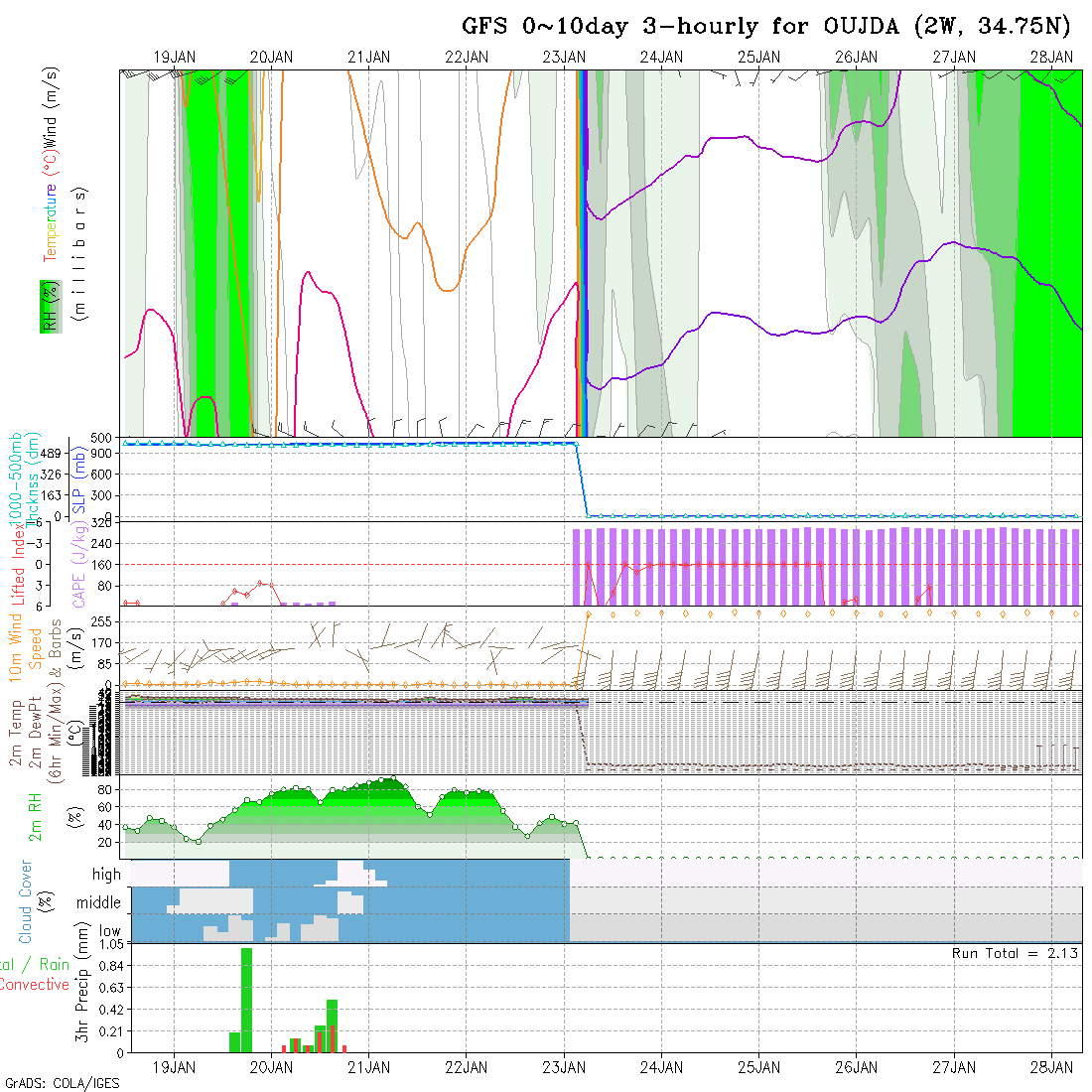The height and width of the screenshot is (1092, 1092).
Task: Select the 'high' cloud cover row label
Action: (106, 875)
